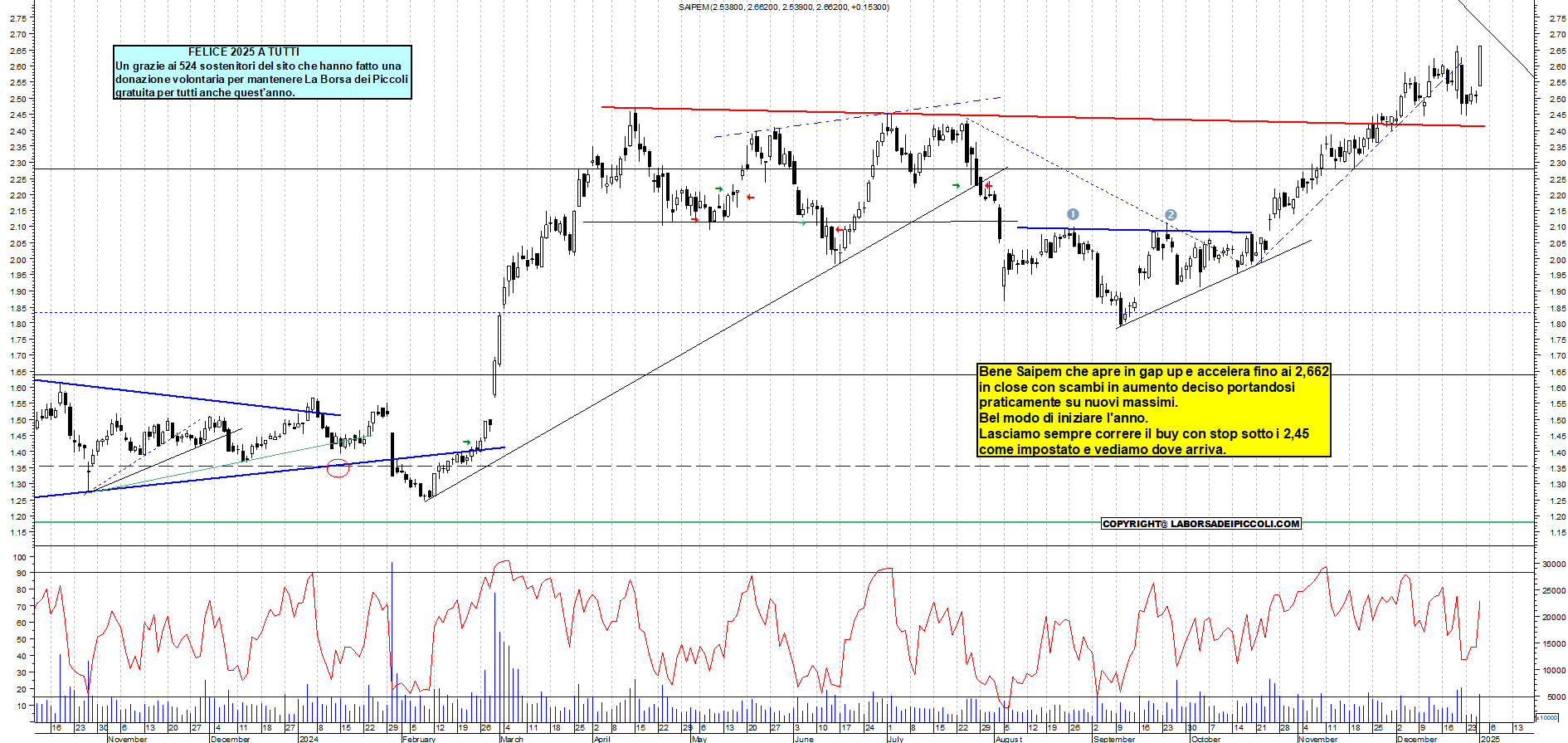1568x743 pixels.
Task: Click the October month label
Action: pos(1205,739)
